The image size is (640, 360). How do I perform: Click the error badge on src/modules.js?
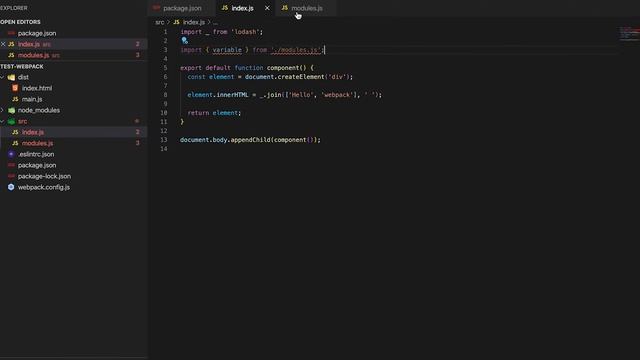pos(138,143)
